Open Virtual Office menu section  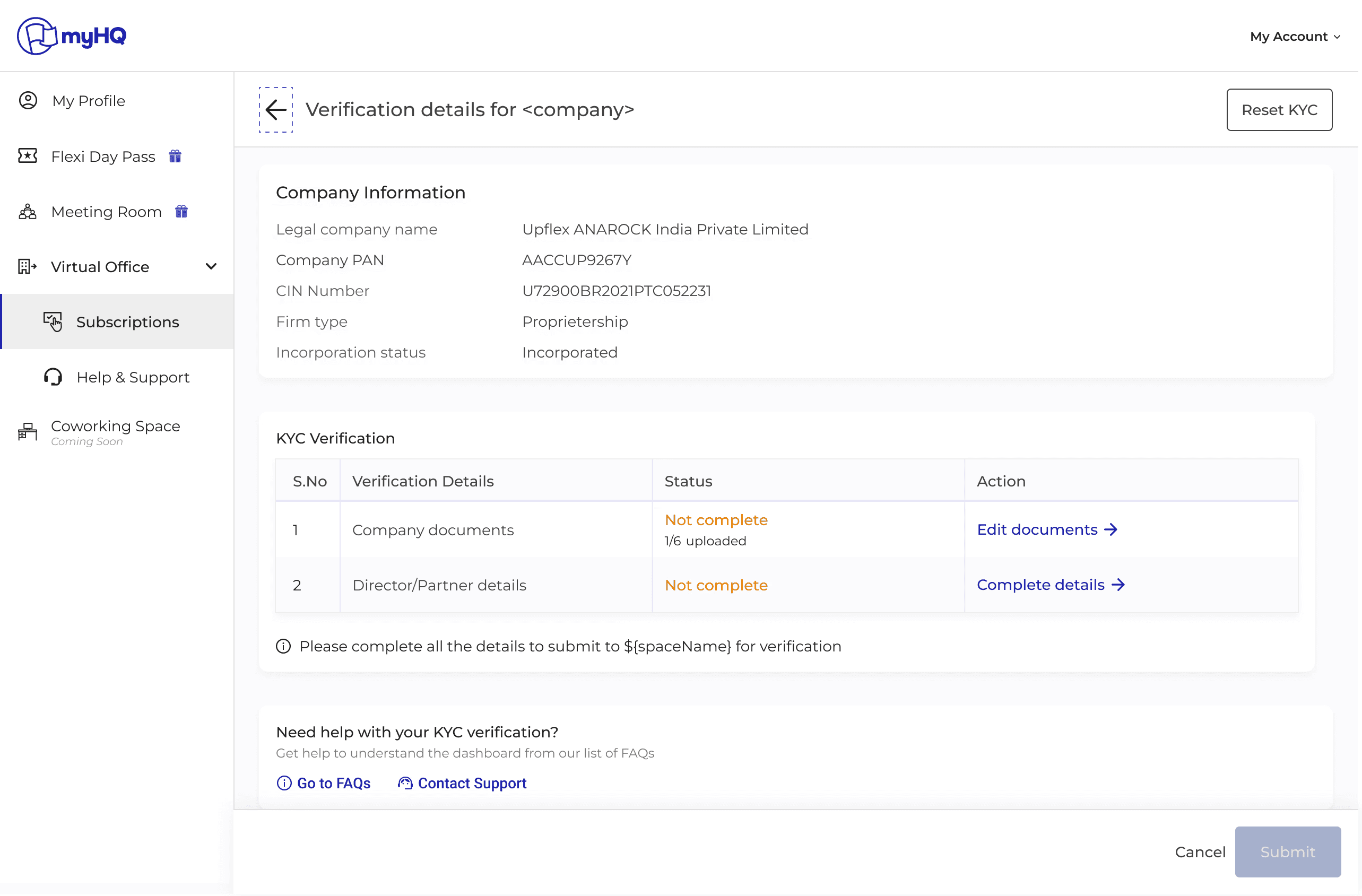pos(100,267)
